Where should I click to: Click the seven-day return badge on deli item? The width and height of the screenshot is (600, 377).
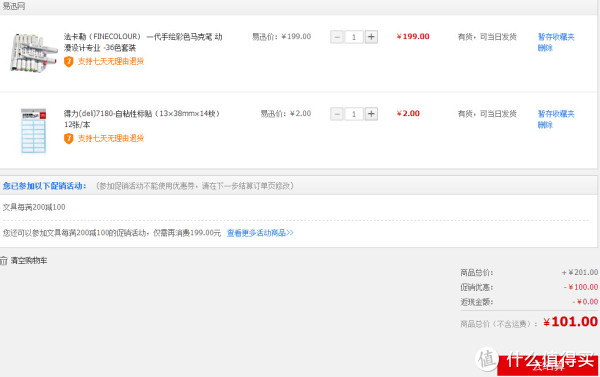[68, 139]
